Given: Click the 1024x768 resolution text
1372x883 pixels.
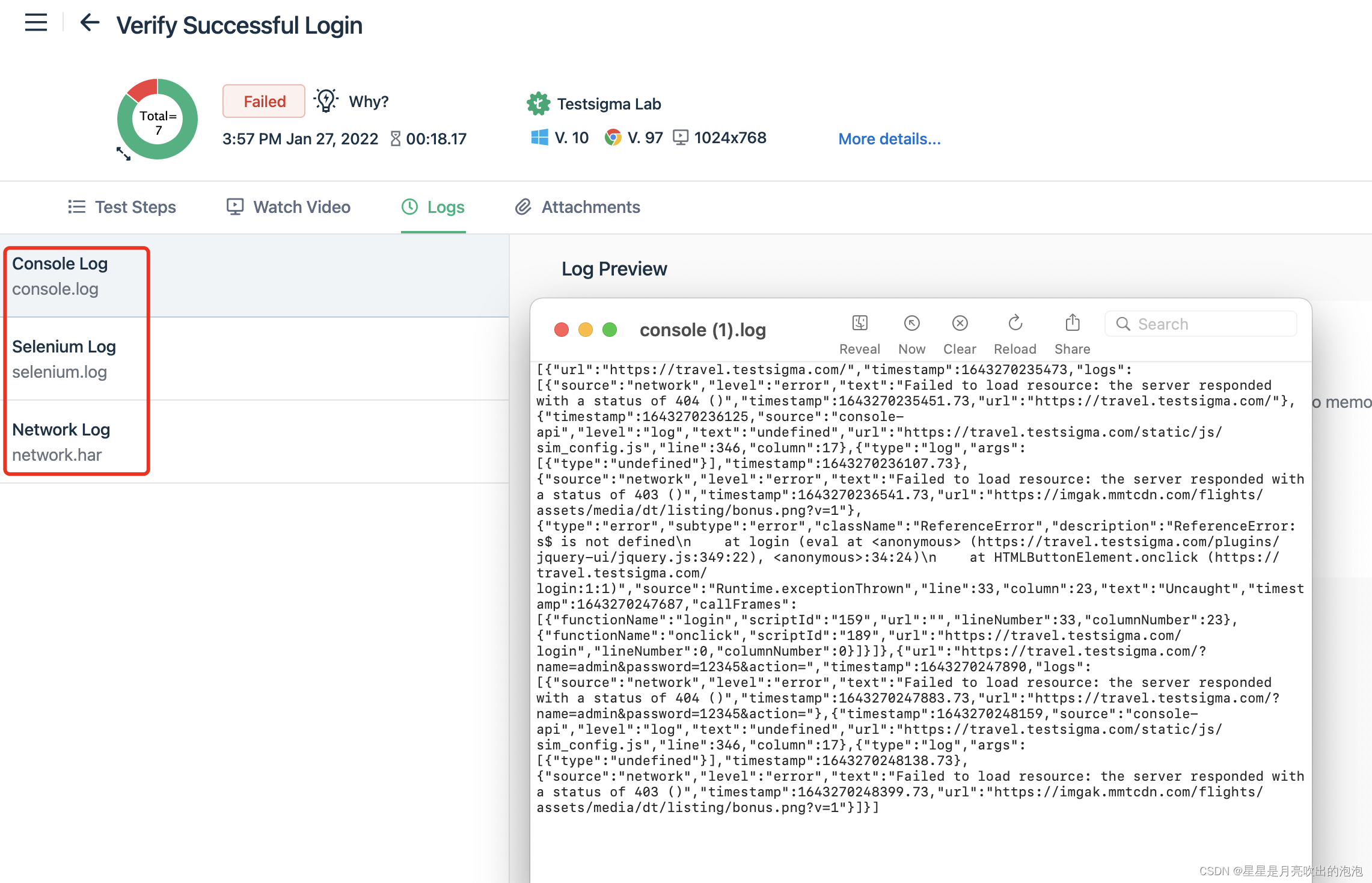Looking at the screenshot, I should pos(730,138).
